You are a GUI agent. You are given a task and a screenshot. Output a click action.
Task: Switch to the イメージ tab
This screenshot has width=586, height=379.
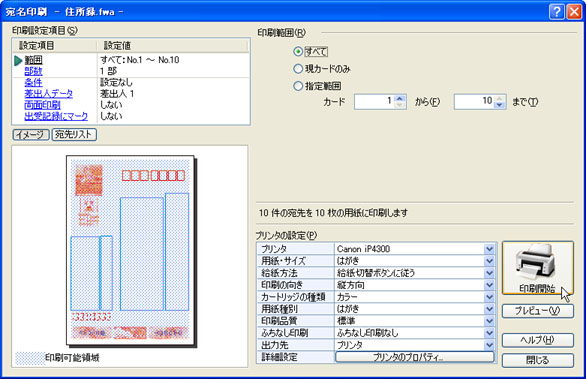click(x=31, y=135)
